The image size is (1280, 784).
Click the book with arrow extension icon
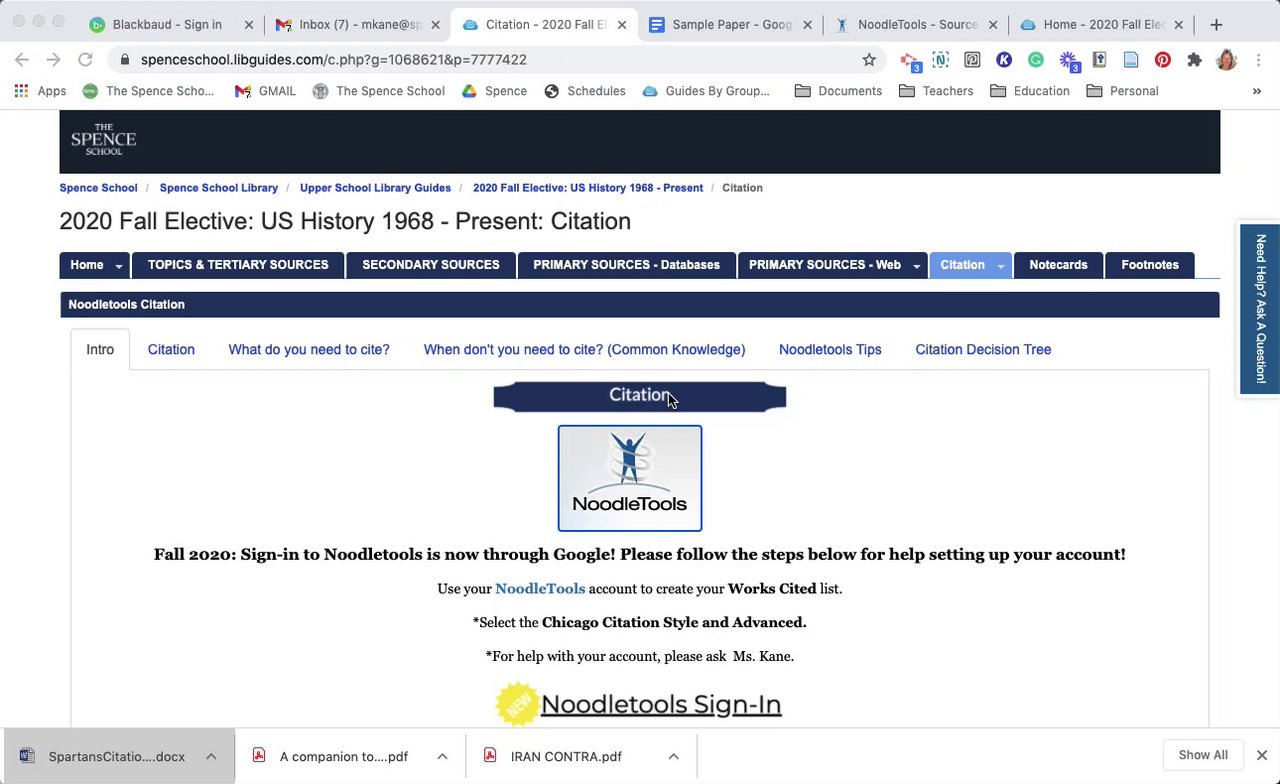click(1099, 60)
